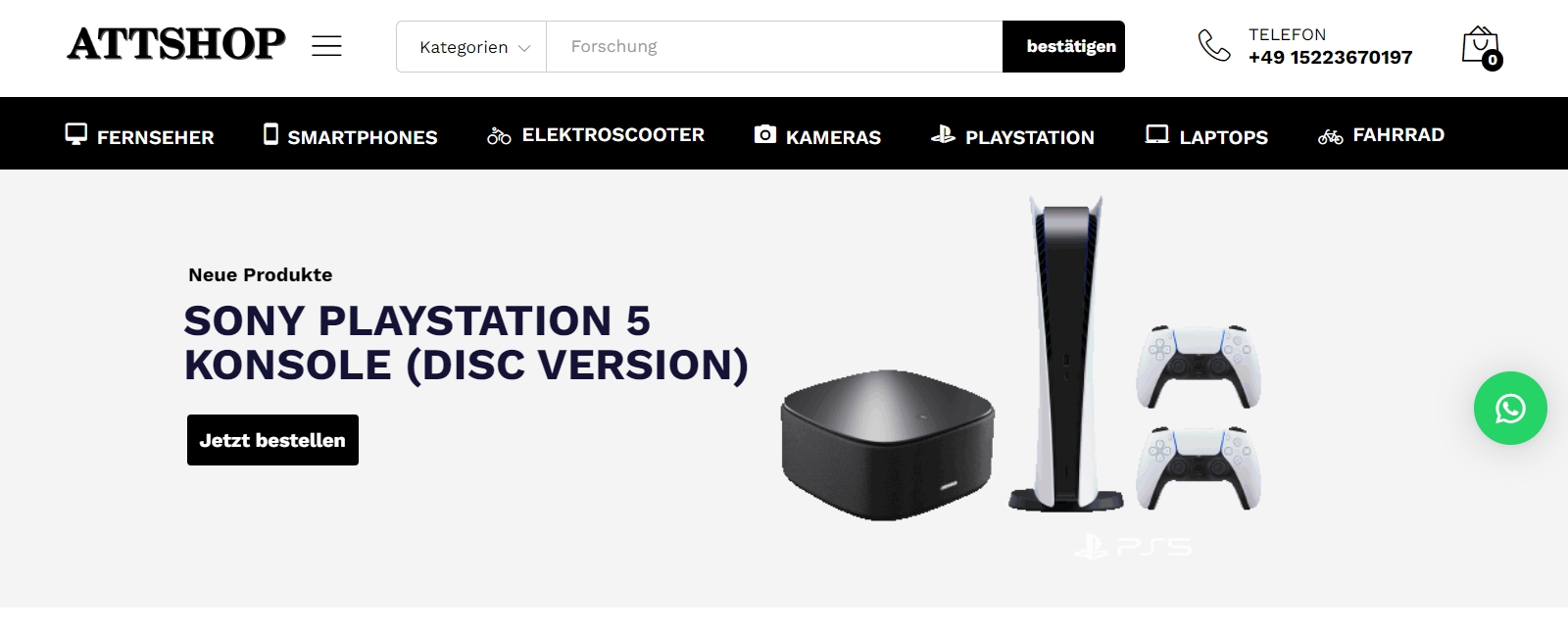Image resolution: width=1568 pixels, height=635 pixels.
Task: Focus the Forschung search field
Action: [x=774, y=47]
